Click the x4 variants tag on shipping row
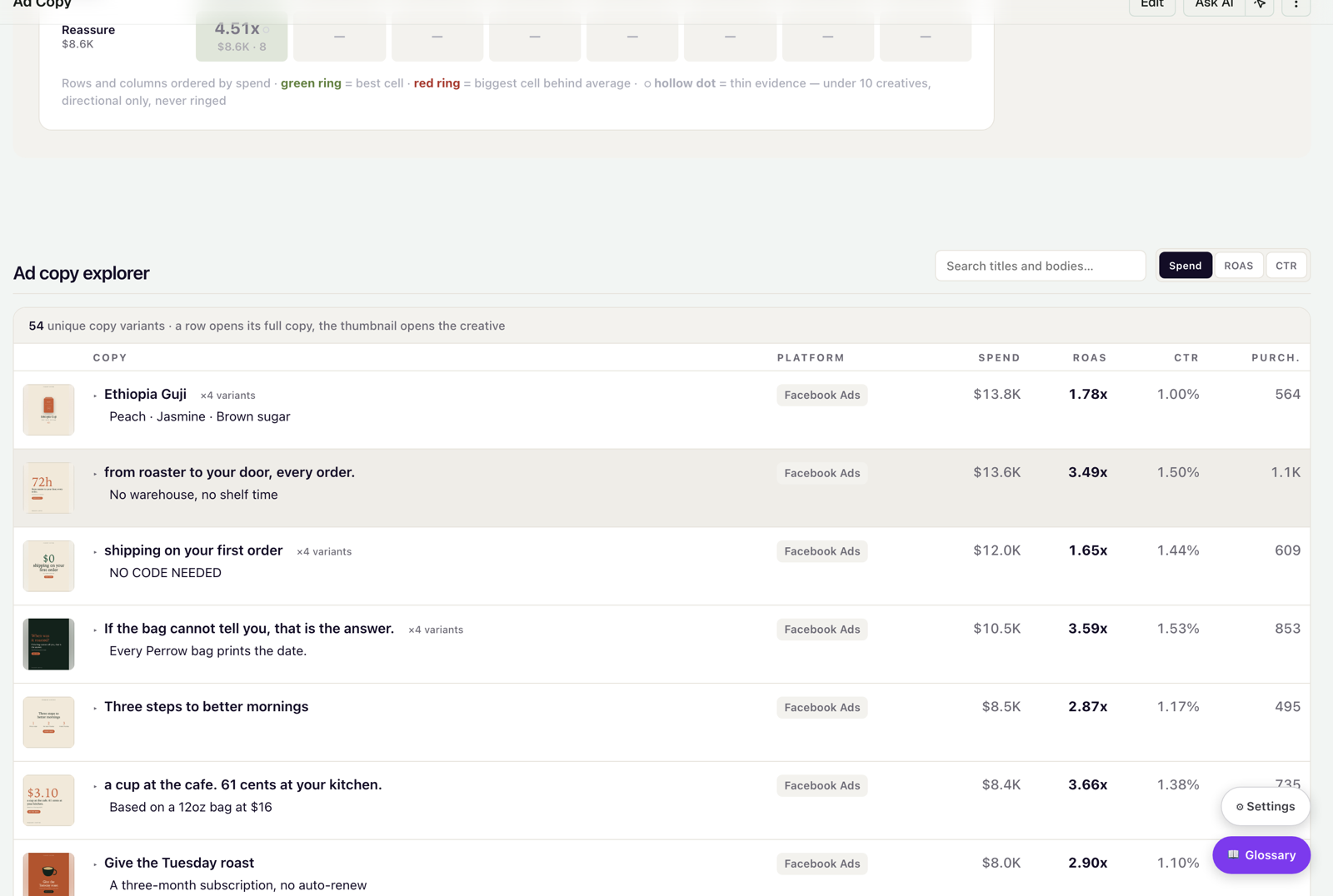This screenshot has height=896, width=1333. [x=324, y=551]
